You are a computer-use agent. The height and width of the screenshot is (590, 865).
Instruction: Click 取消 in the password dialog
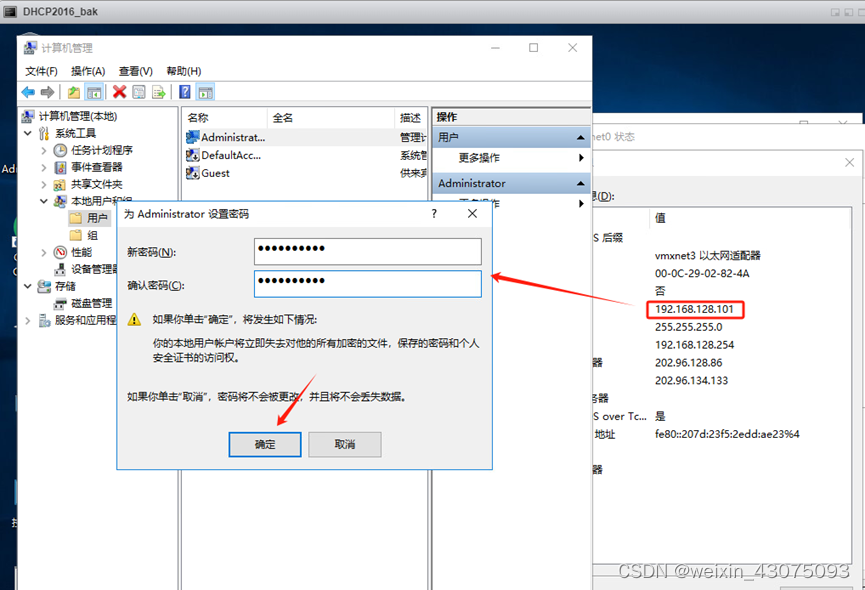(x=345, y=444)
